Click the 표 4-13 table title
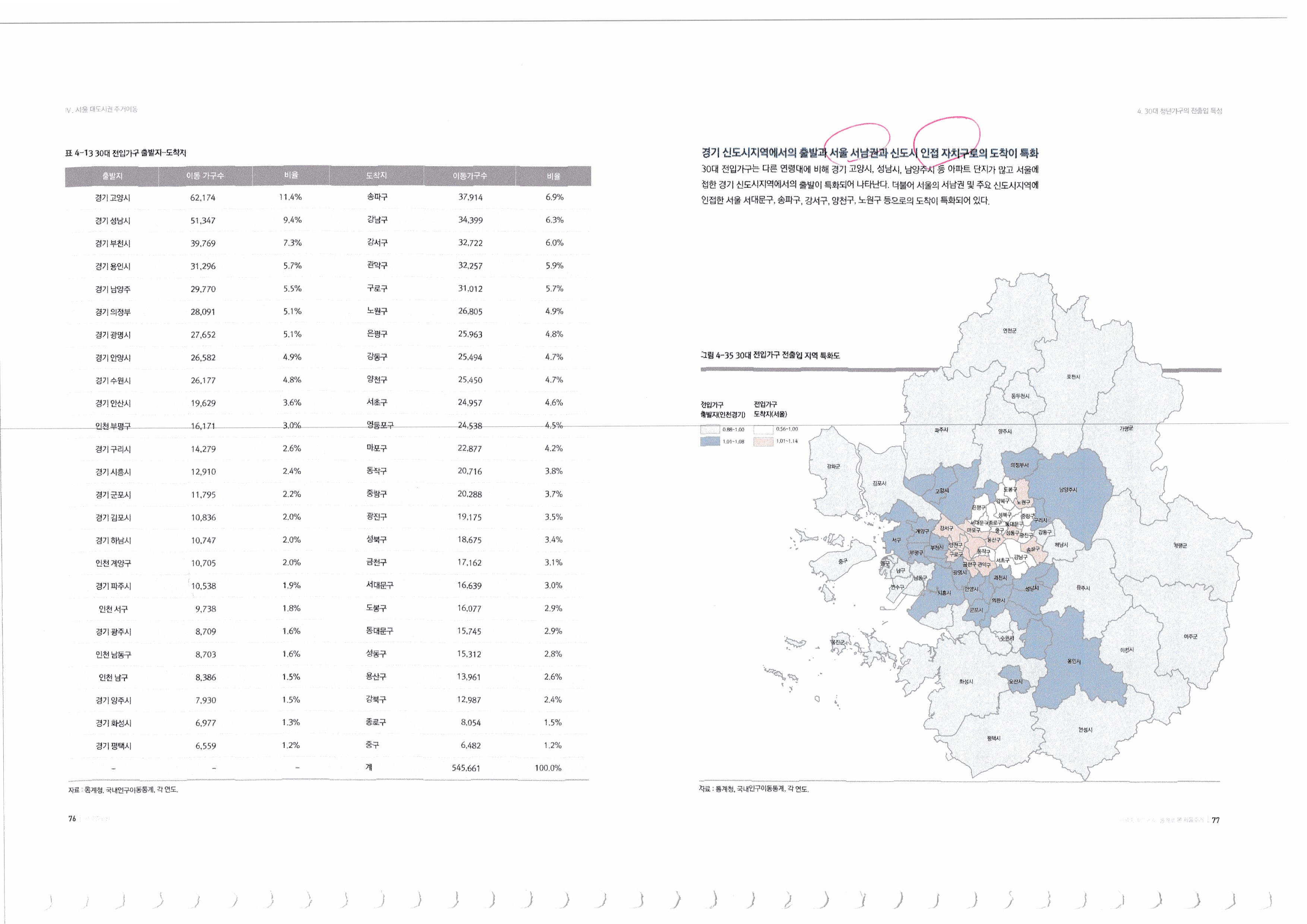Screen dimensions: 1307x924 (126, 153)
